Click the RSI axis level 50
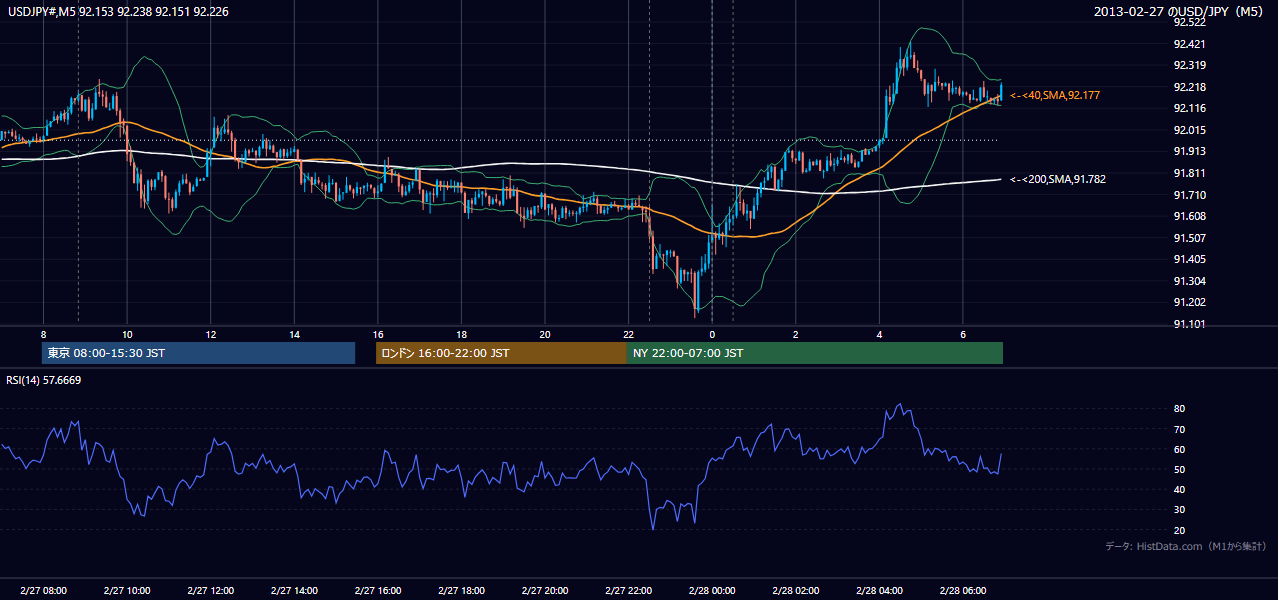The width and height of the screenshot is (1278, 600). 1180,469
